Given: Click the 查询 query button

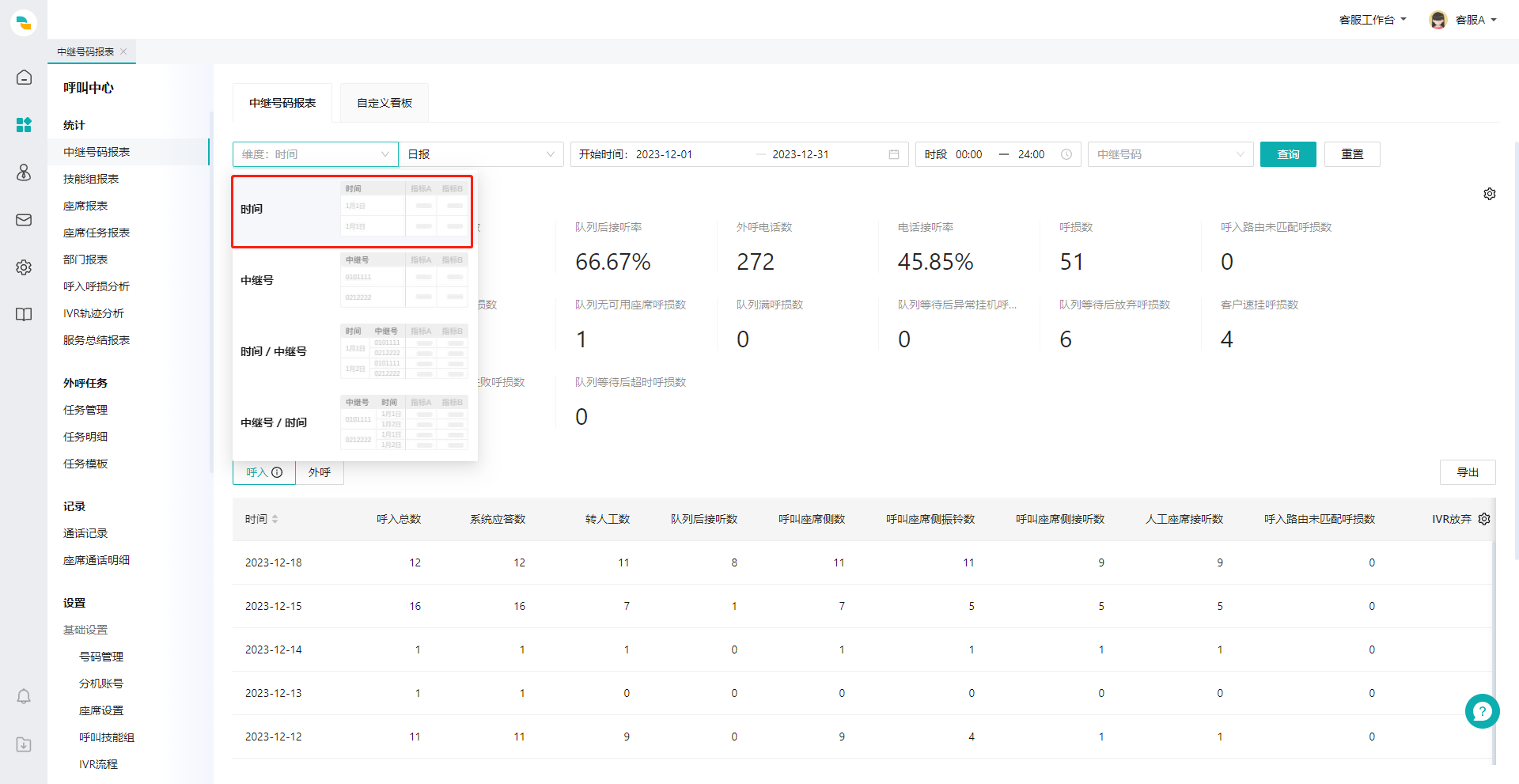Looking at the screenshot, I should tap(1288, 154).
